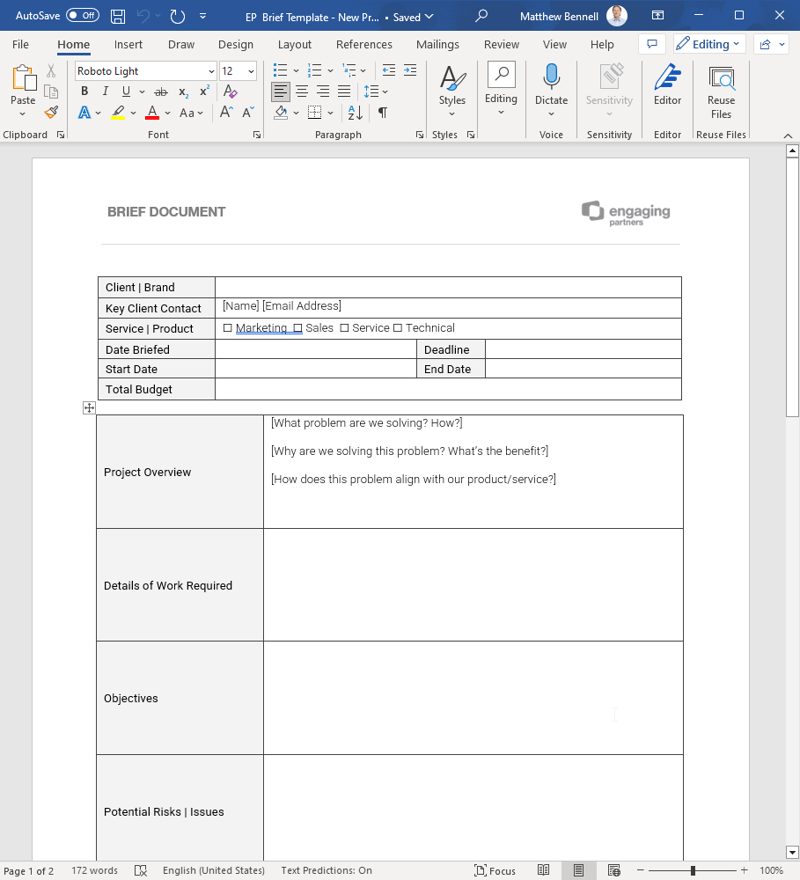Click the table move handle
This screenshot has width=800, height=880.
[89, 408]
